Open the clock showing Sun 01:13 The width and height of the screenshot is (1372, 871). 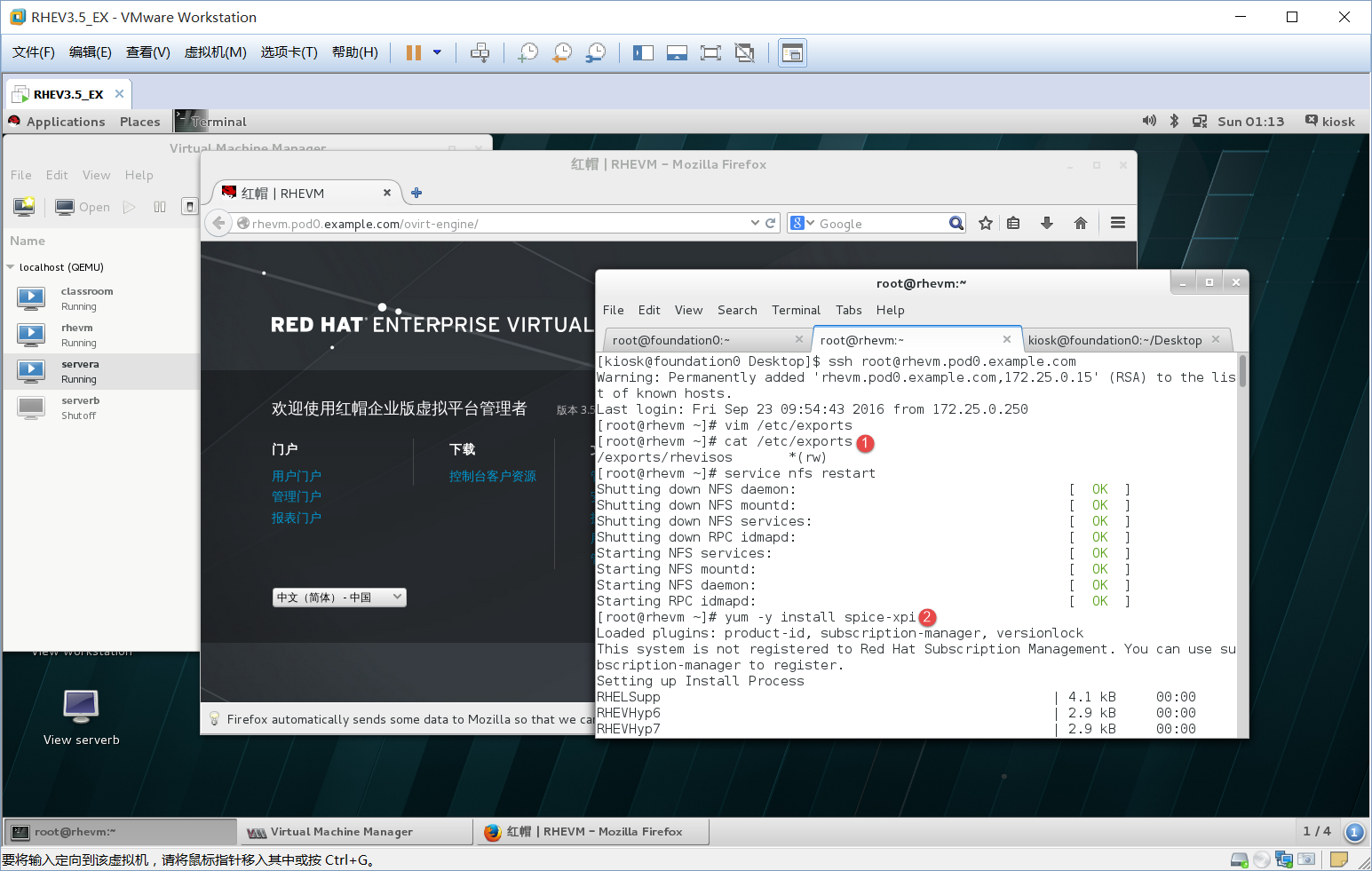pyautogui.click(x=1250, y=122)
